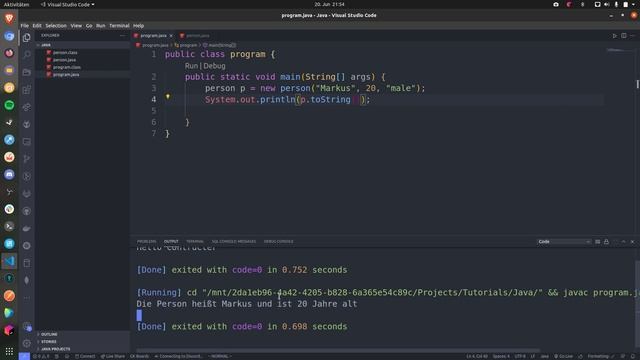640x360 pixels.
Task: Open the Manage gear at activity bar bottom
Action: 27,343
